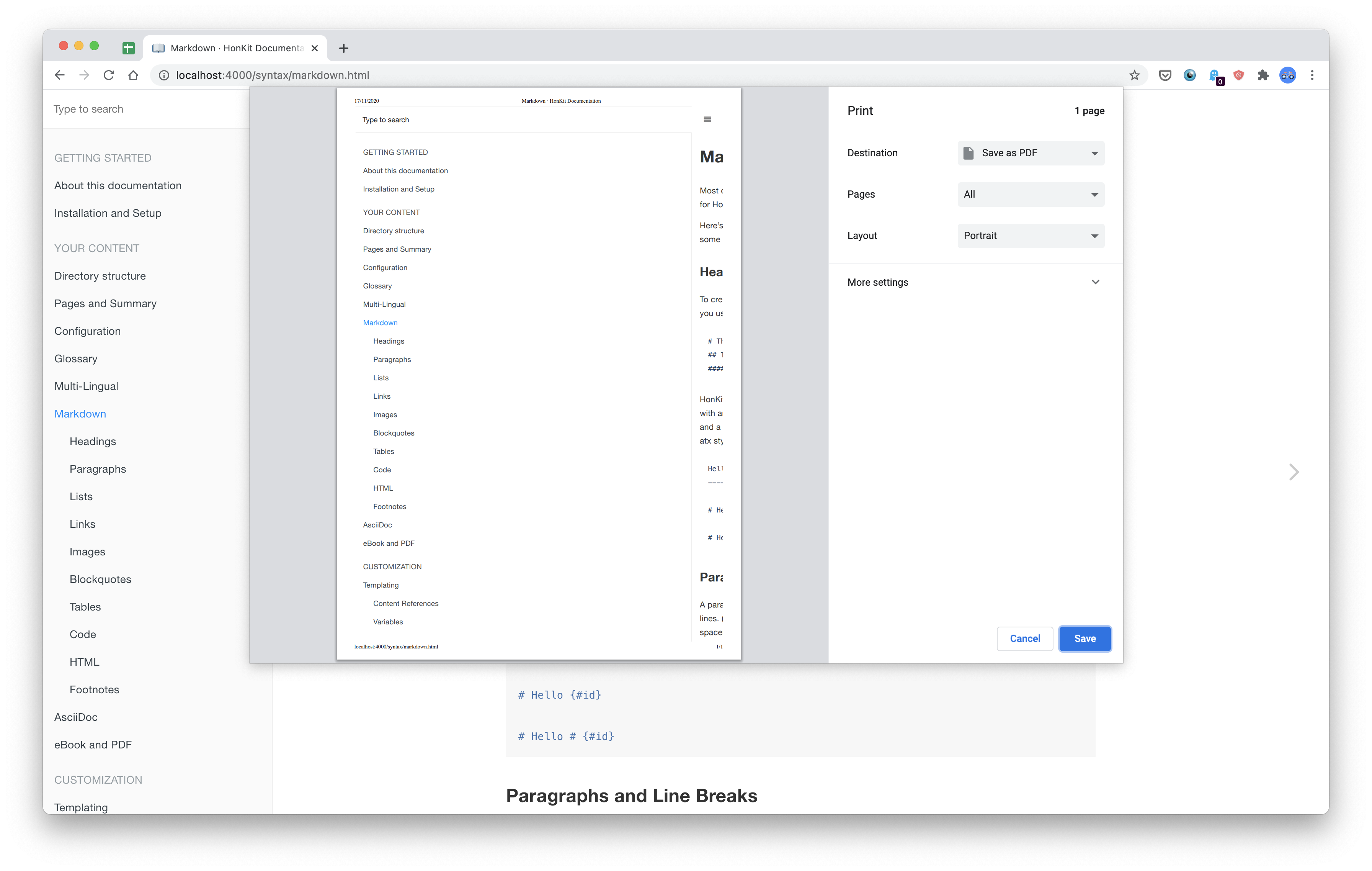Open the Destination Save as PDF dropdown
Viewport: 1372px width, 871px height.
point(1030,153)
